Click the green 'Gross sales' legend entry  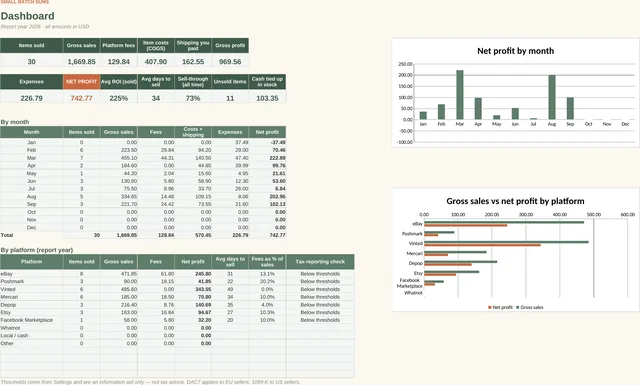pyautogui.click(x=530, y=307)
